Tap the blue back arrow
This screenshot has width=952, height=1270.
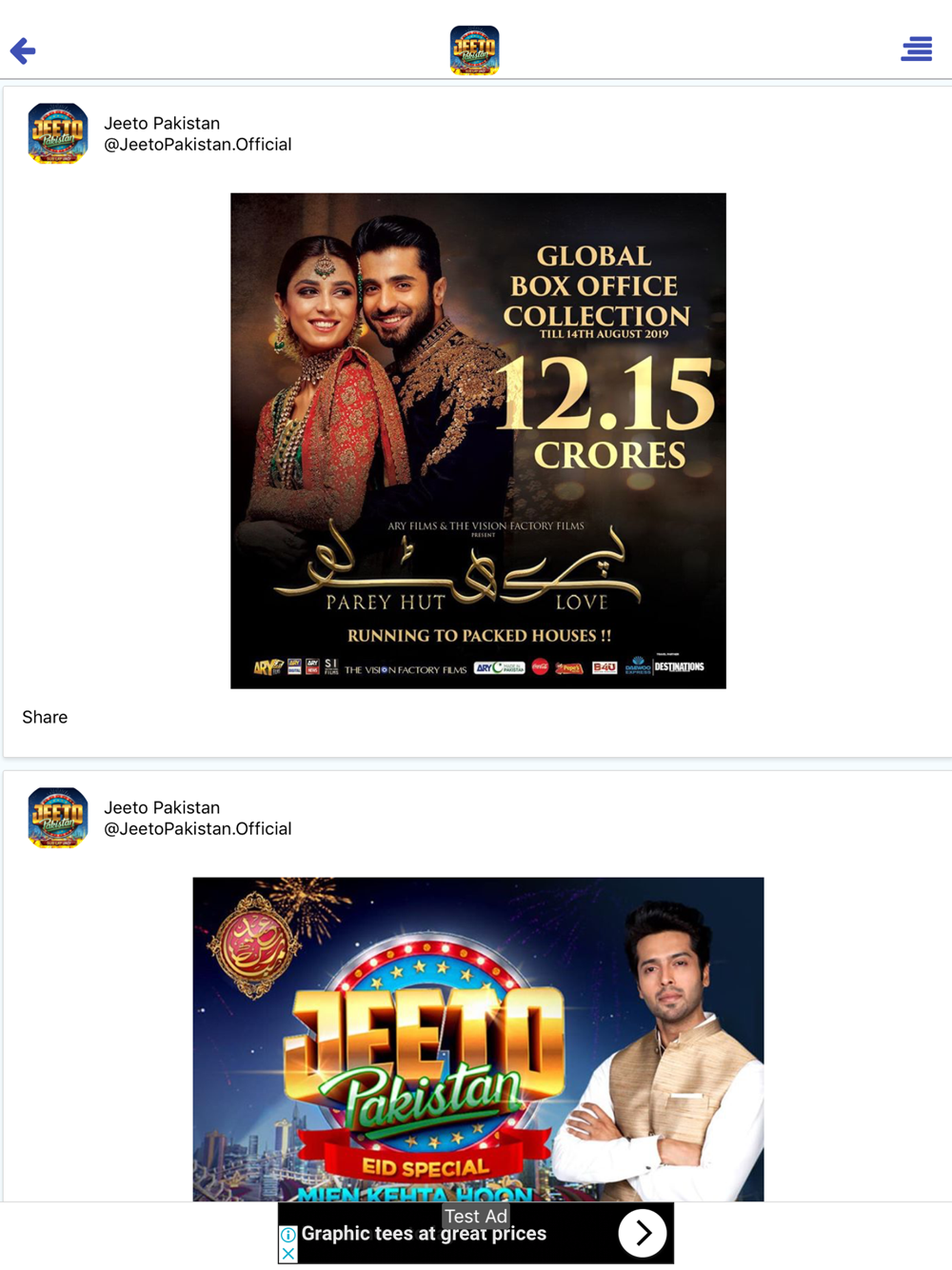pyautogui.click(x=23, y=50)
